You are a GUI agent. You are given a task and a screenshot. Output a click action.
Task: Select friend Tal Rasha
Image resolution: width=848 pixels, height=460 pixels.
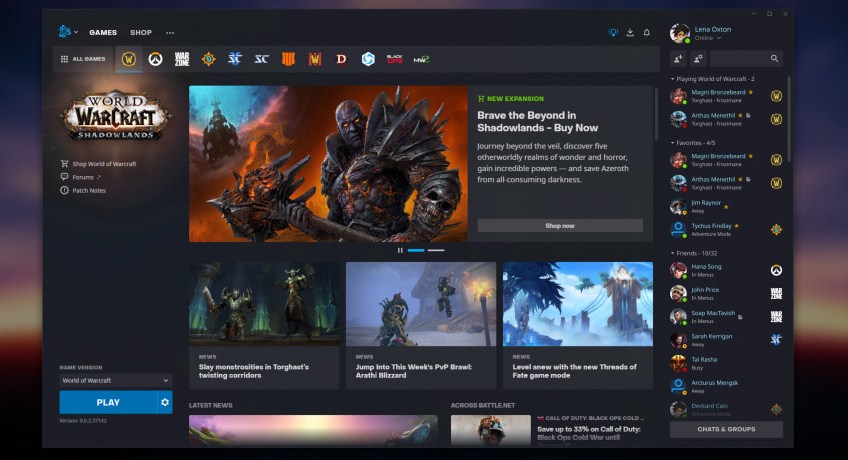click(725, 363)
